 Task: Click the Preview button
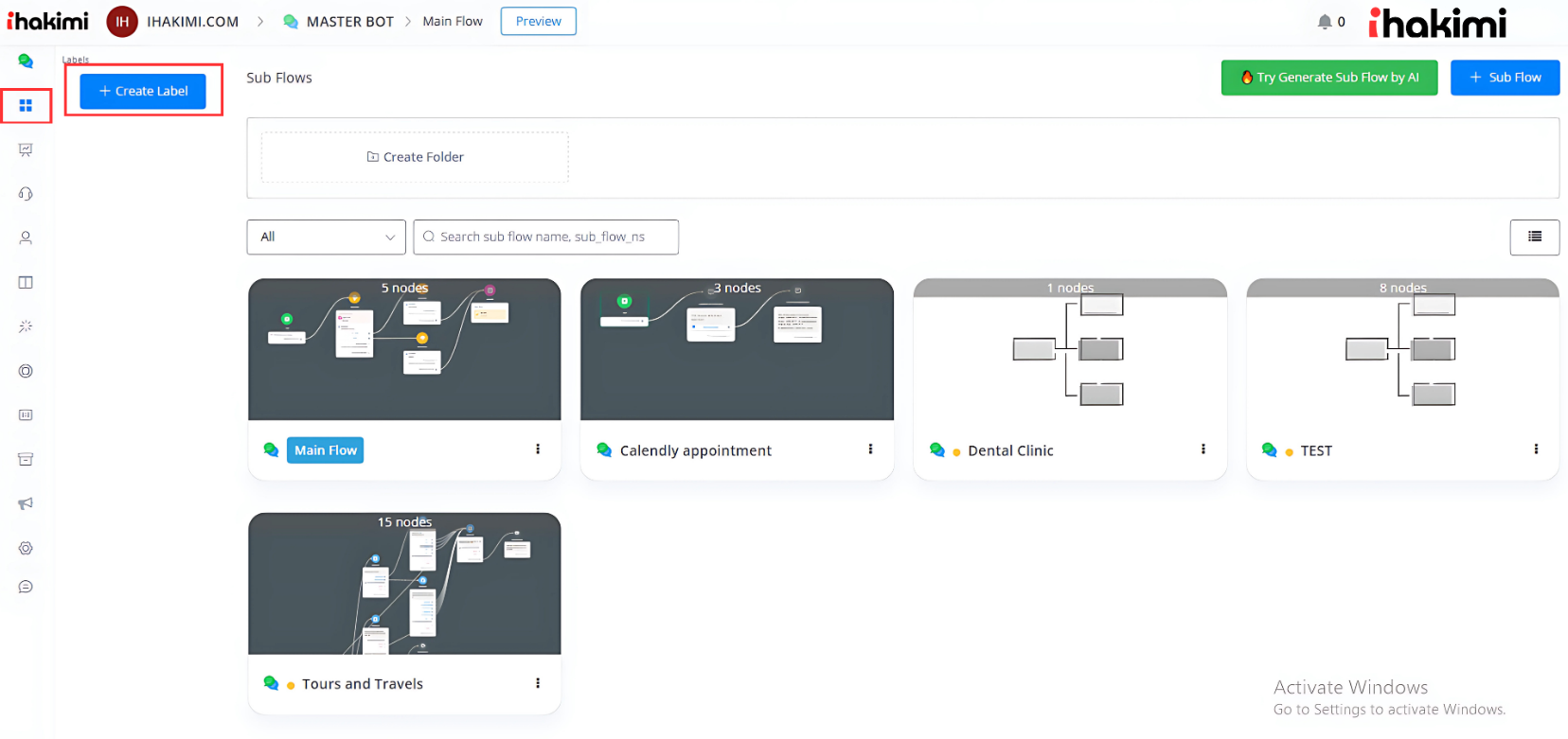[x=538, y=21]
